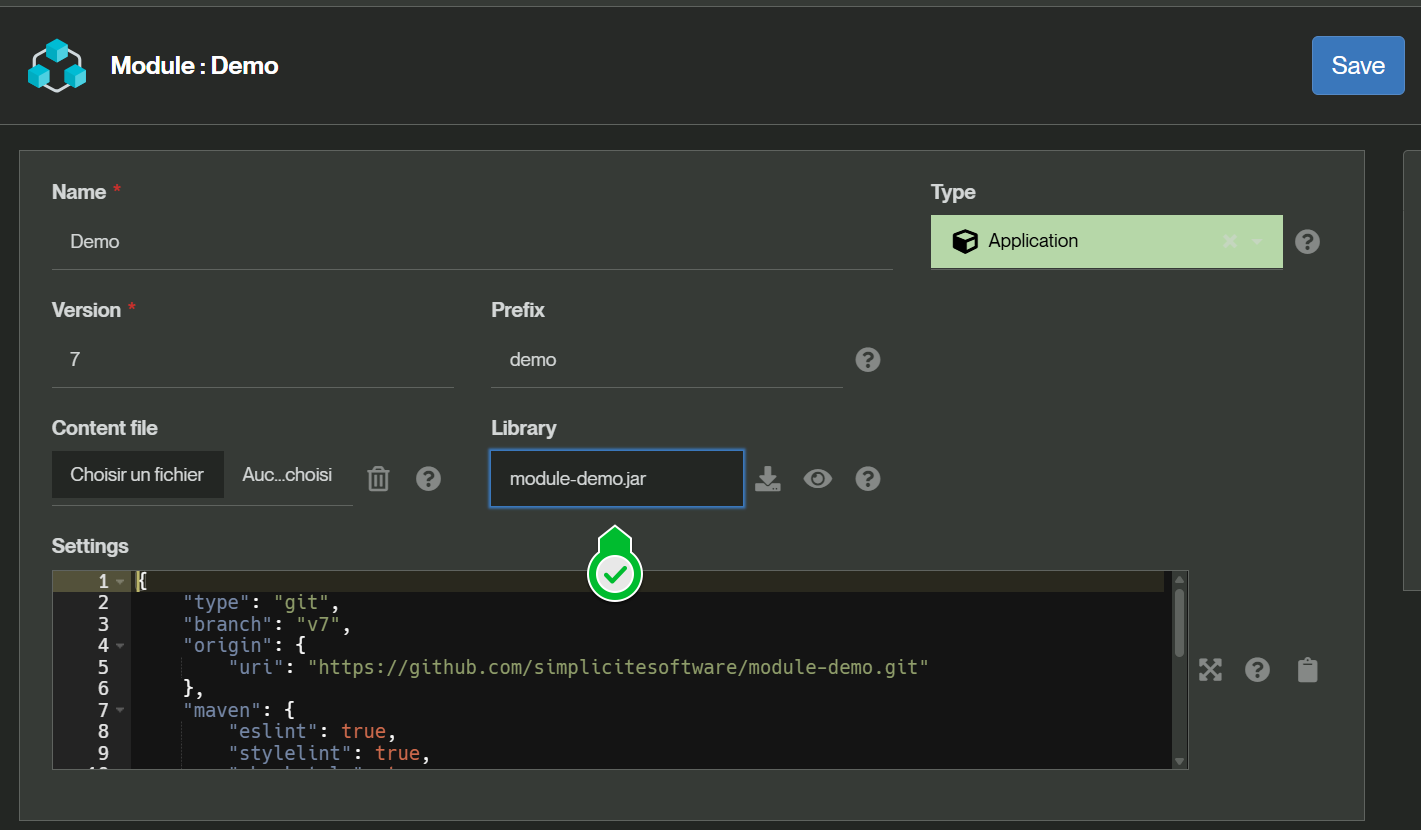
Task: Clear the Application type selection
Action: (1230, 242)
